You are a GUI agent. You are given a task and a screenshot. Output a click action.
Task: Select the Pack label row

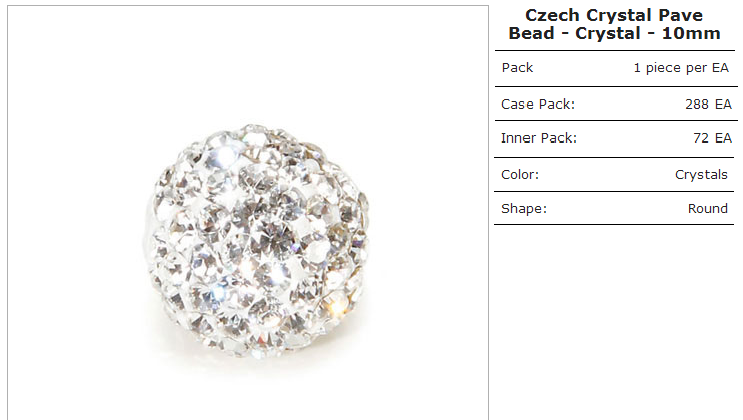[x=615, y=68]
